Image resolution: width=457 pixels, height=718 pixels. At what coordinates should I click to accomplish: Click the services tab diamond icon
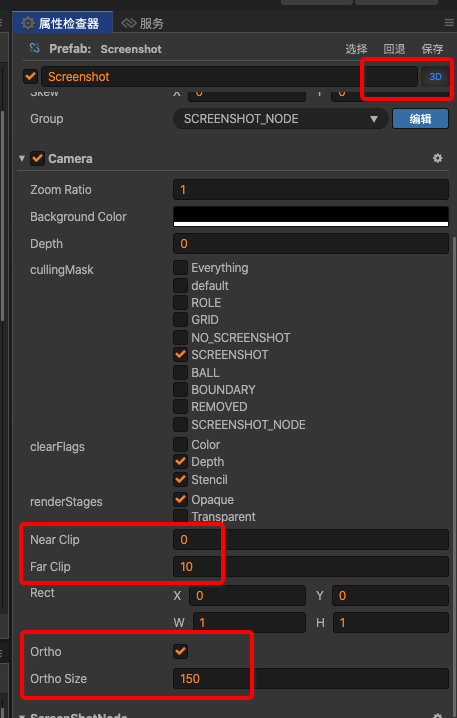(129, 23)
